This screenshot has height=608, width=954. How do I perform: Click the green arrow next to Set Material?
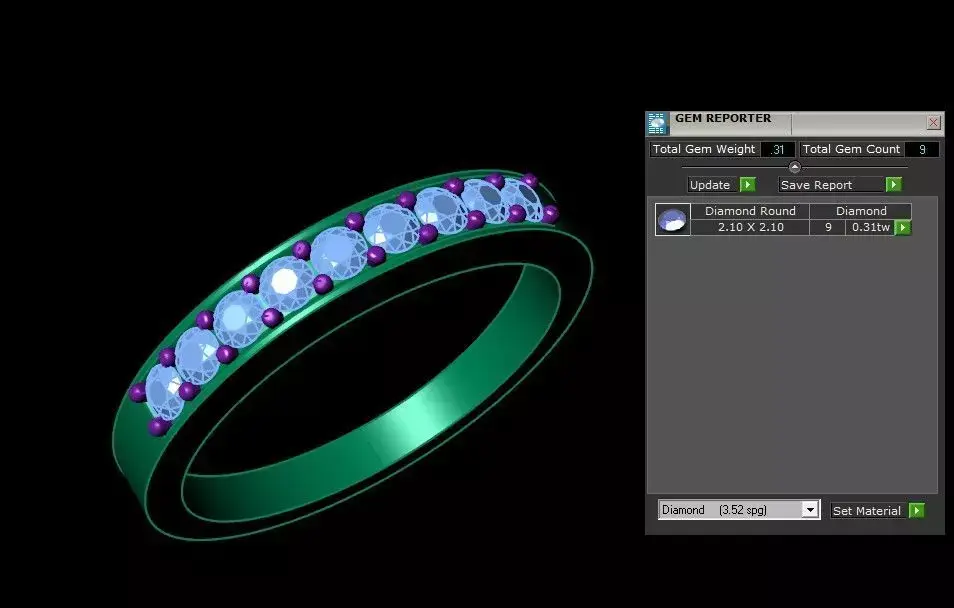(x=916, y=511)
